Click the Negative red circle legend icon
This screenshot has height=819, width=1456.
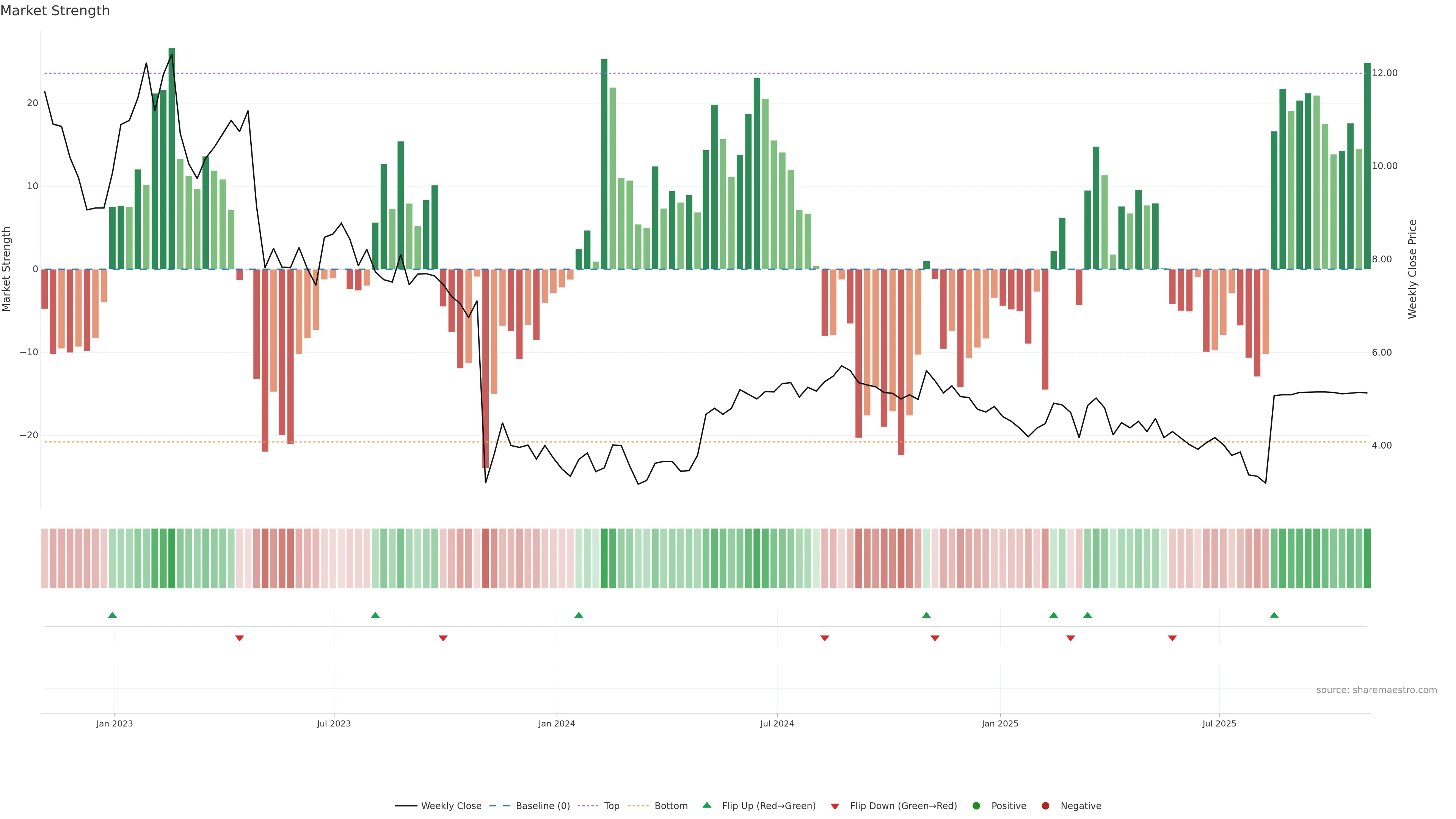(1045, 805)
